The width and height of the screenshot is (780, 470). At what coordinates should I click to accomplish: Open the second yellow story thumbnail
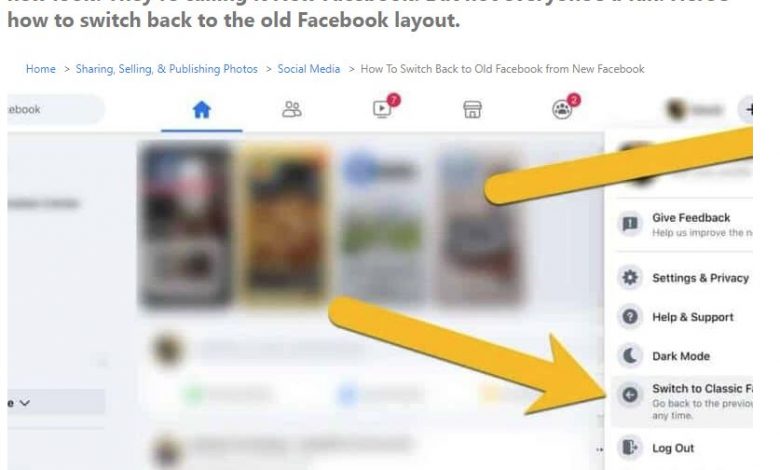284,224
